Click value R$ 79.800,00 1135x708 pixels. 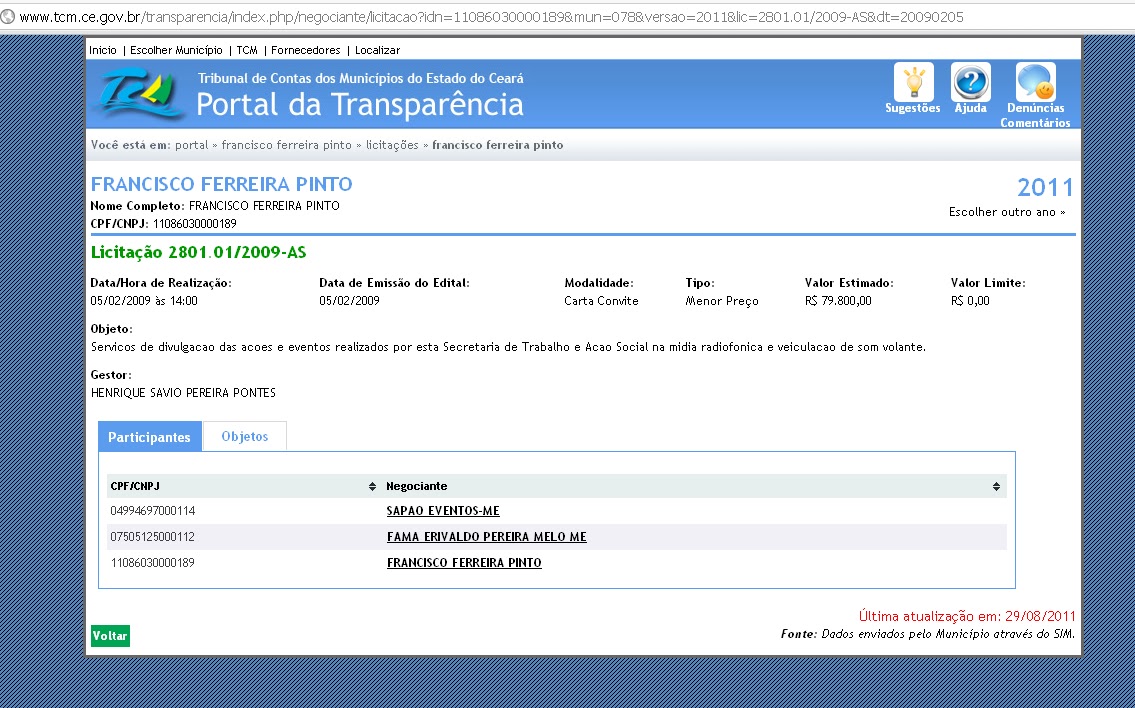(838, 301)
